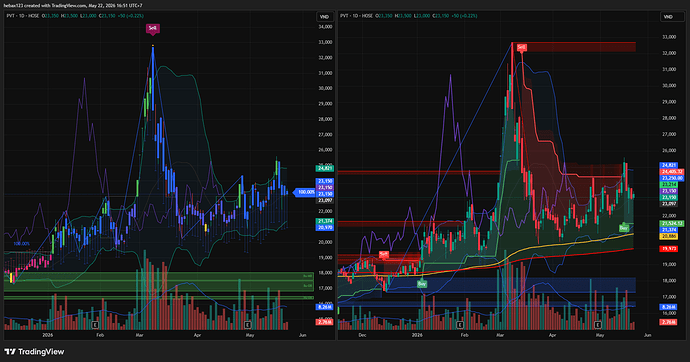
Task: Click the 2026 label on right chart time axis
Action: 417,335
